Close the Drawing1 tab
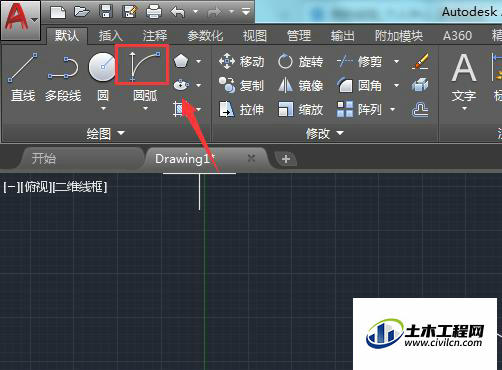Image resolution: width=502 pixels, height=370 pixels. pyautogui.click(x=251, y=158)
